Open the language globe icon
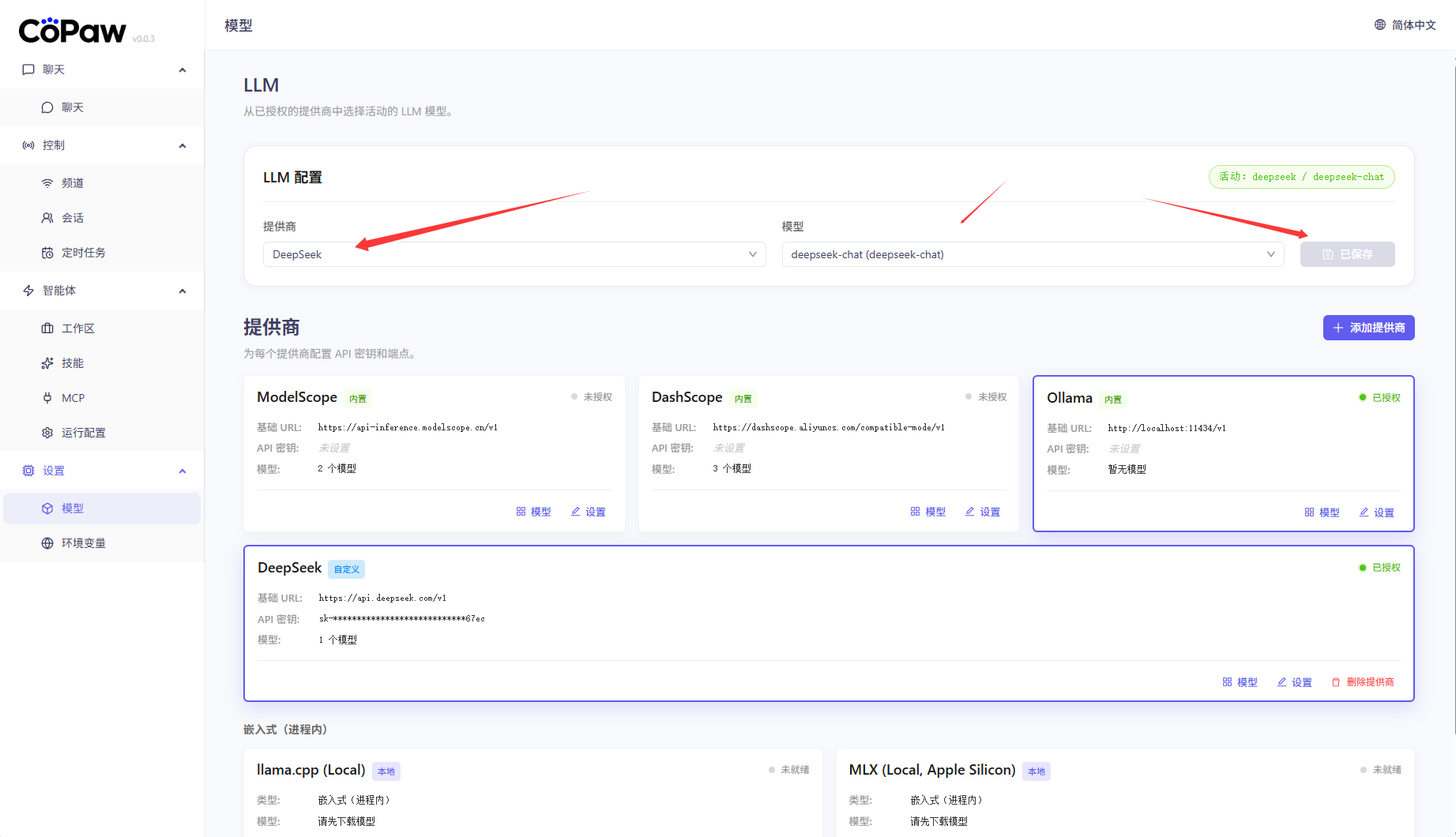The width and height of the screenshot is (1456, 837). (x=1379, y=25)
